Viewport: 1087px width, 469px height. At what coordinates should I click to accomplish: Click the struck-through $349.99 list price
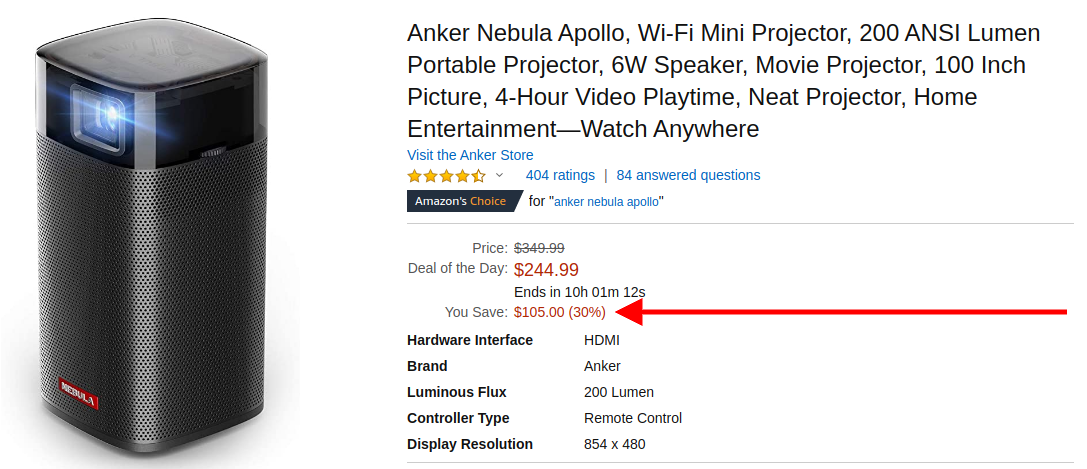click(539, 248)
